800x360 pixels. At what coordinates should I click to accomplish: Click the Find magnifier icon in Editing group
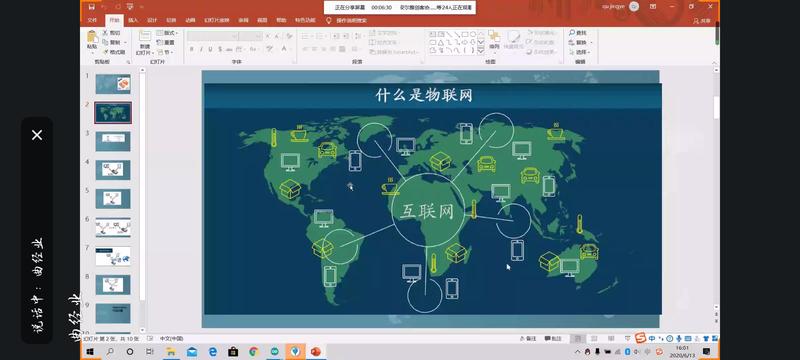(572, 33)
